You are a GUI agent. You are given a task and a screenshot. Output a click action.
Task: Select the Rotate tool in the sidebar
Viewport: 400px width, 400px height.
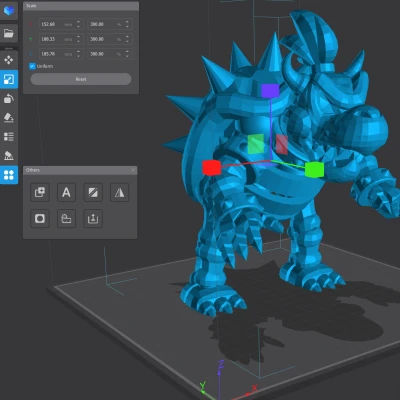(x=9, y=98)
